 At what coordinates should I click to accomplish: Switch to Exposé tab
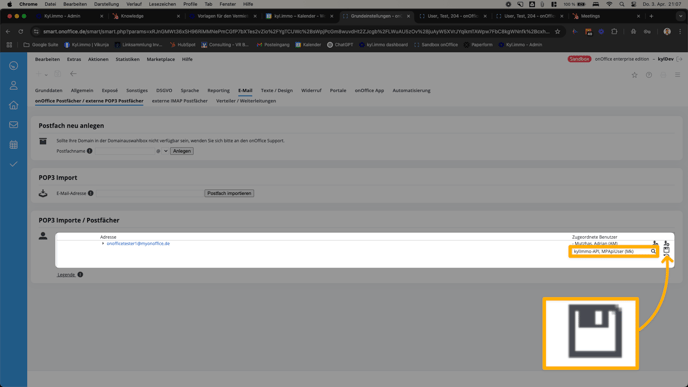110,90
